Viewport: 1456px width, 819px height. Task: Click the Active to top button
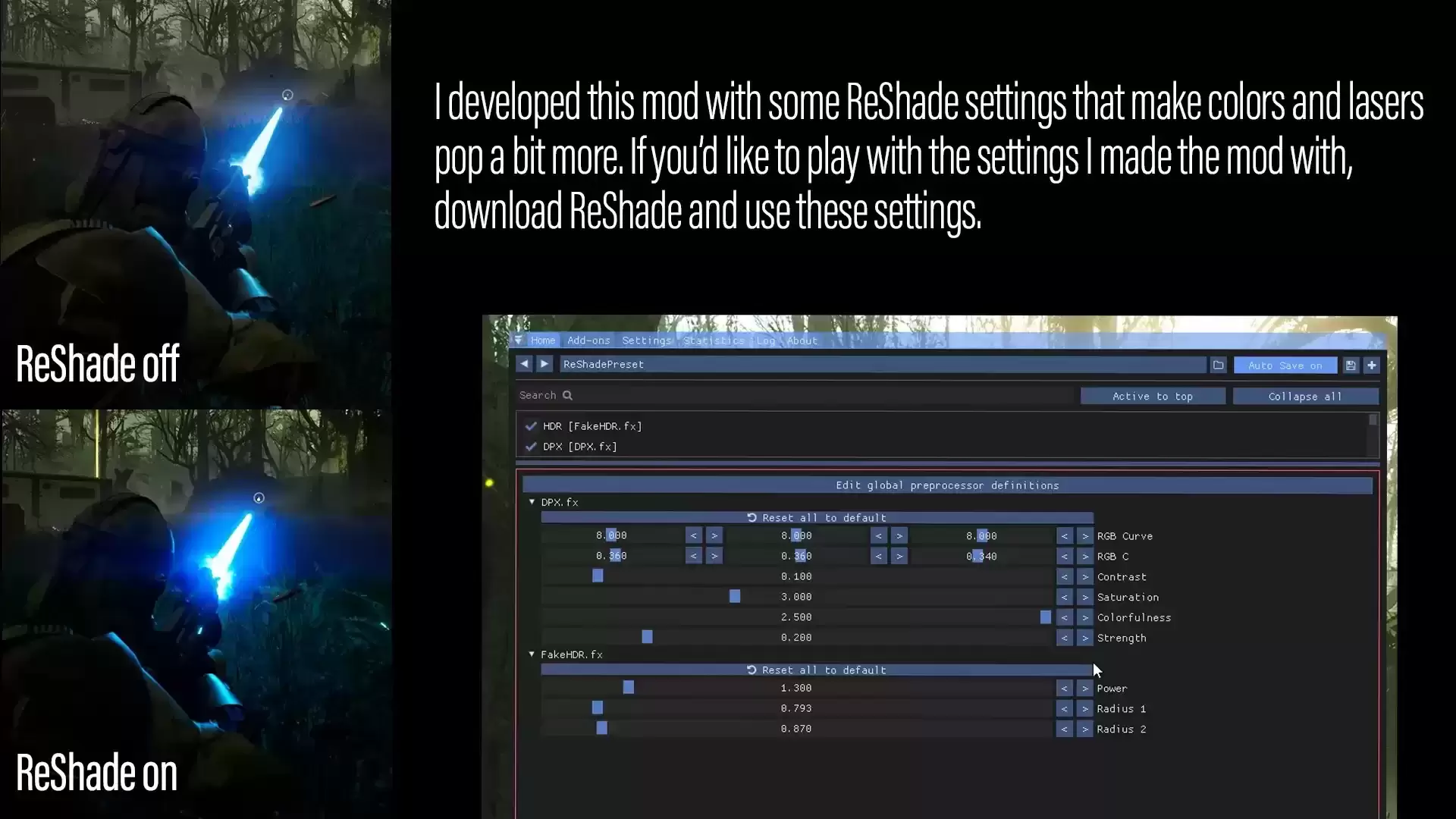1152,397
